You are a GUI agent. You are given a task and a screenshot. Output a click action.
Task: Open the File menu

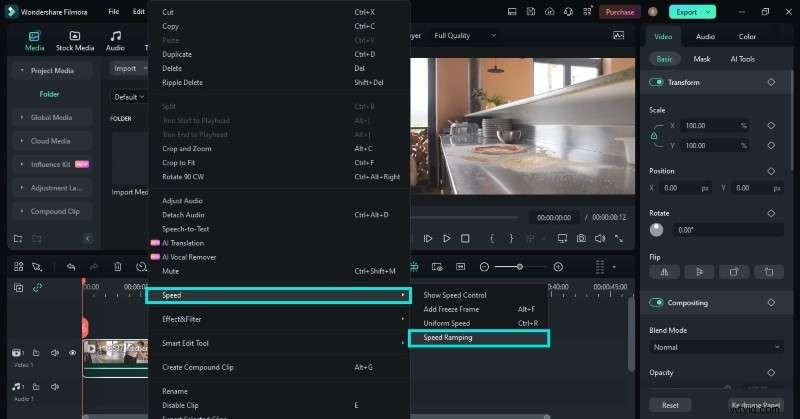click(114, 11)
